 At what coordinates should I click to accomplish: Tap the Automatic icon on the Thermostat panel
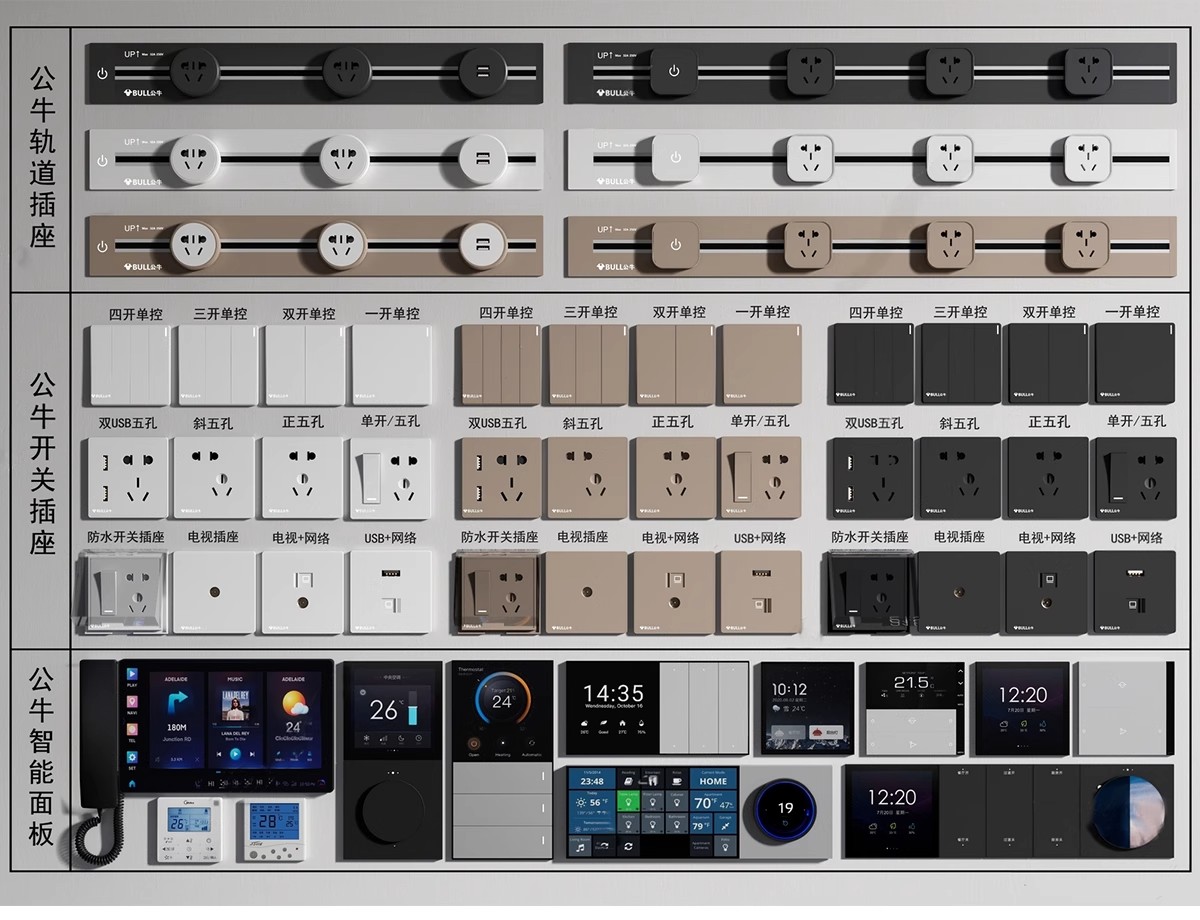[x=531, y=744]
